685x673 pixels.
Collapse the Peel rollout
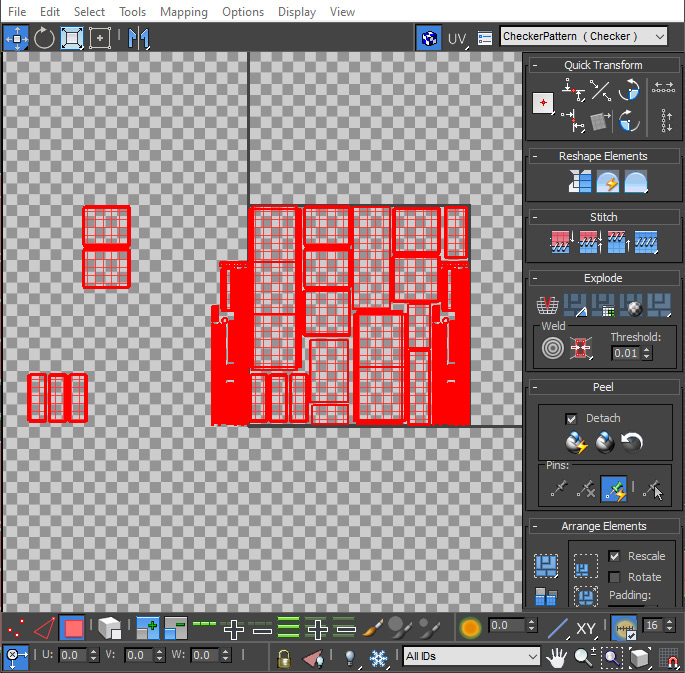tap(535, 387)
